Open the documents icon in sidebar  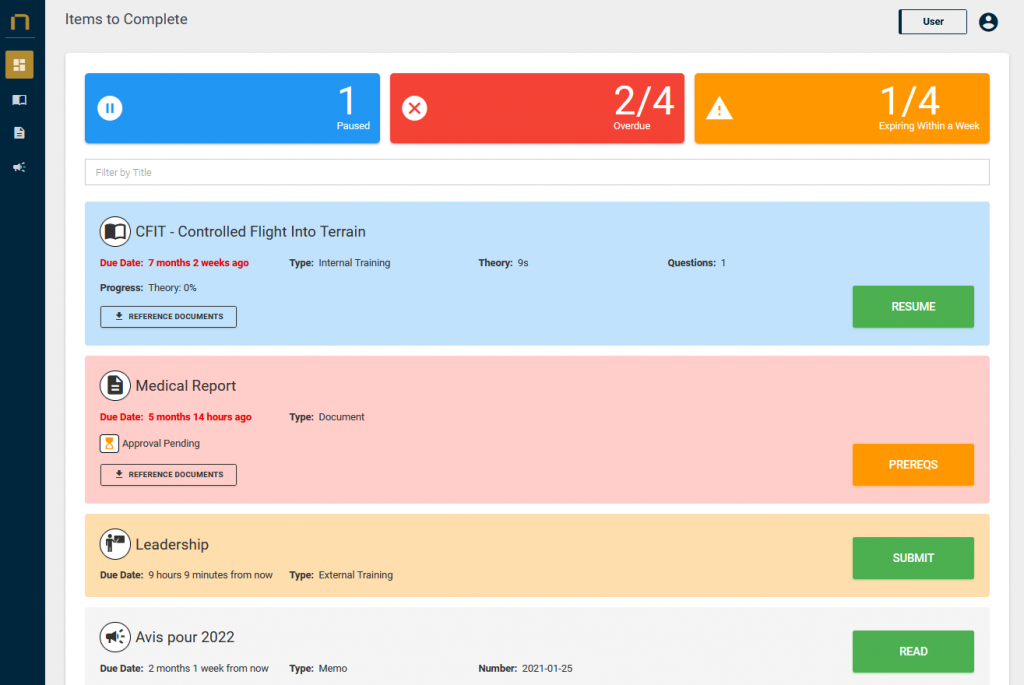(20, 133)
